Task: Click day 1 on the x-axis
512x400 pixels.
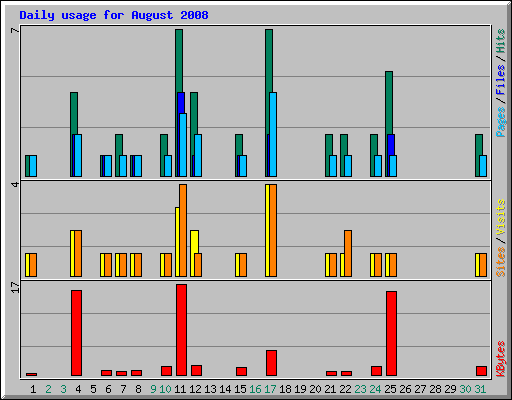Action: (x=33, y=389)
